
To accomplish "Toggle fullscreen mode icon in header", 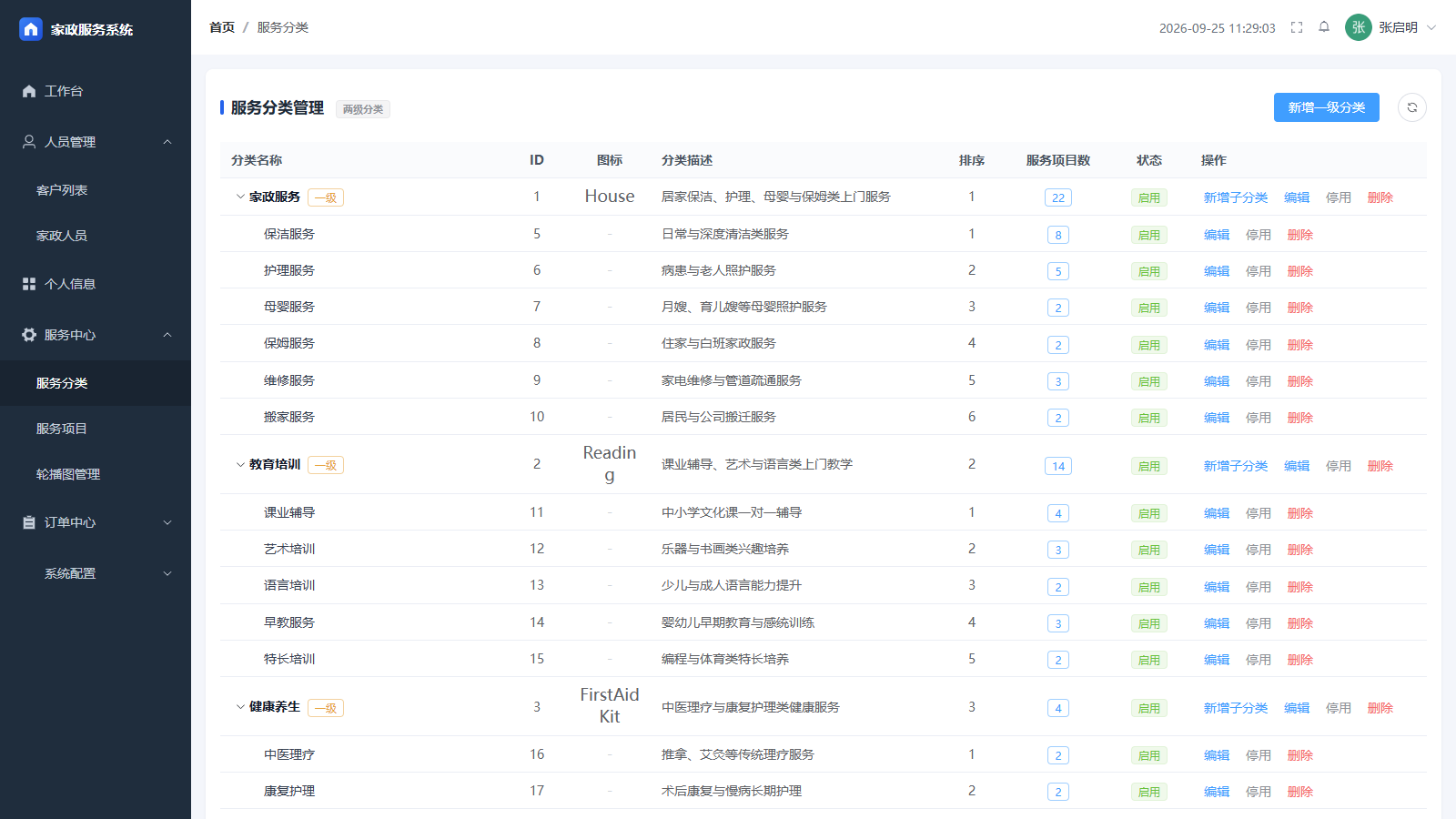I will coord(1297,27).
